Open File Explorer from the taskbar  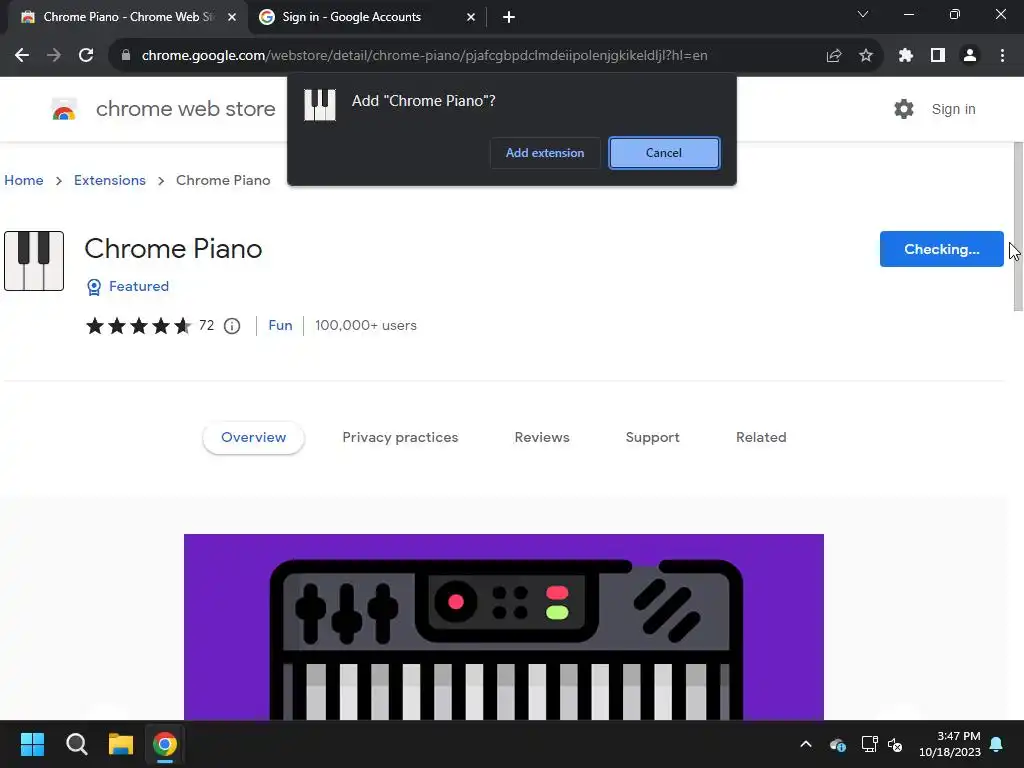(121, 744)
